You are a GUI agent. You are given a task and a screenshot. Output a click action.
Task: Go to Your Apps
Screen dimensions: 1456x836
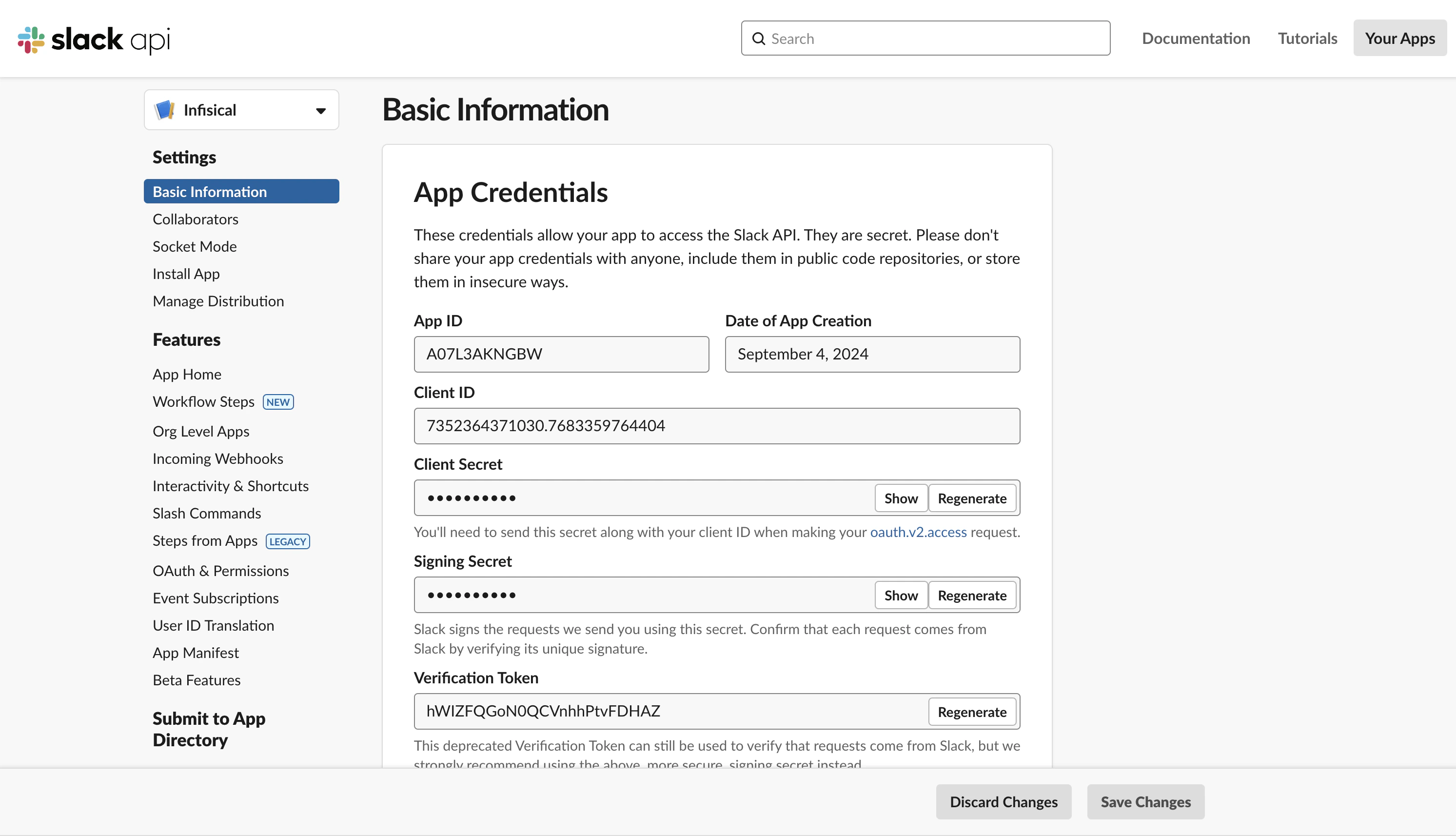point(1400,39)
